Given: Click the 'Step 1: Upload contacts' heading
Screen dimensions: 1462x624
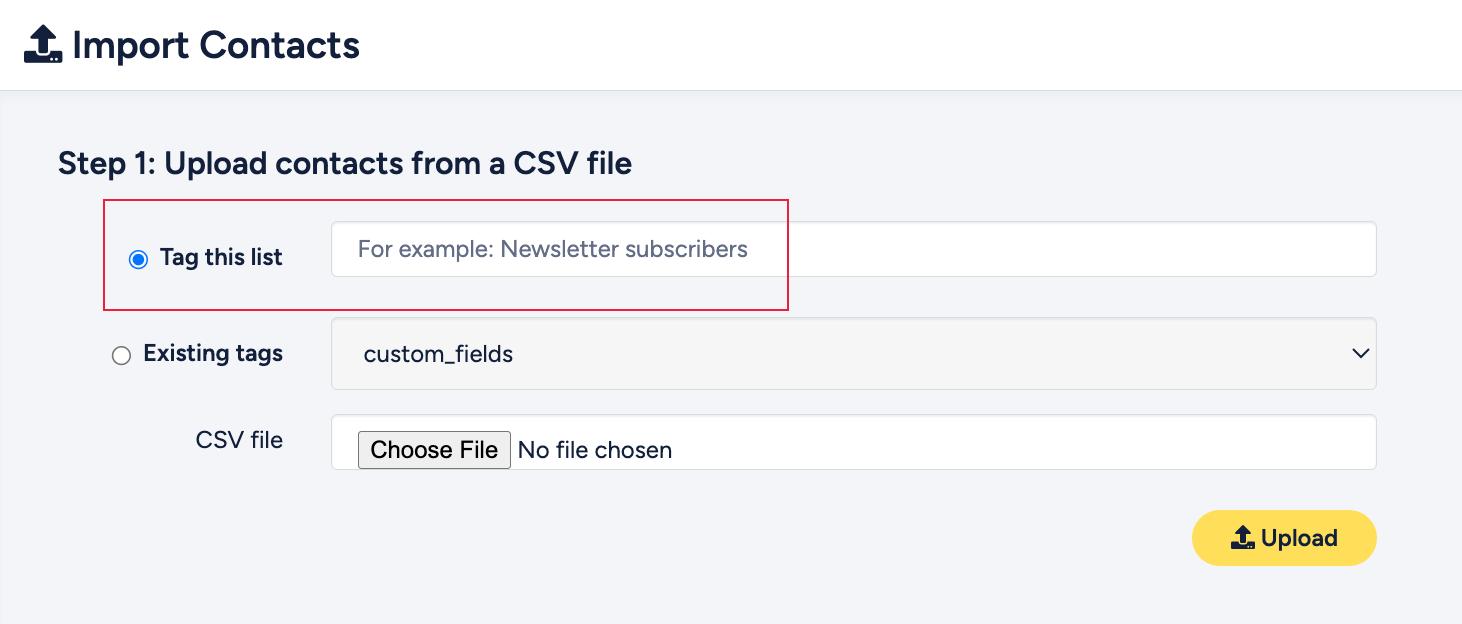Looking at the screenshot, I should point(345,163).
